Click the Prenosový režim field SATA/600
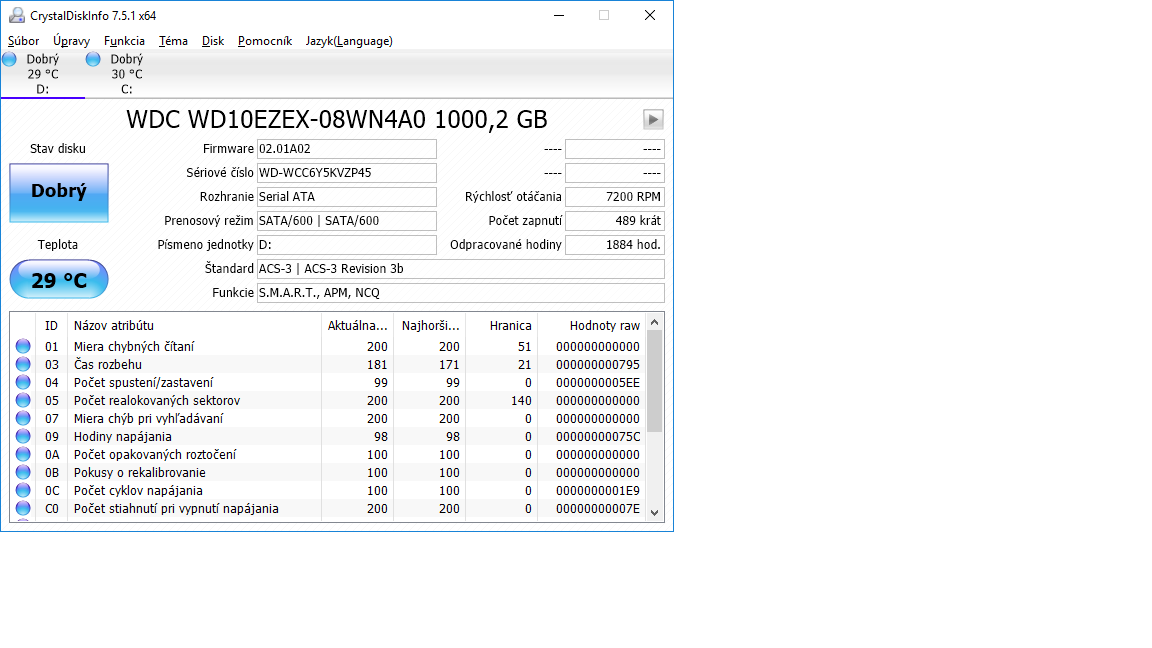Image resolution: width=1152 pixels, height=648 pixels. click(x=347, y=220)
